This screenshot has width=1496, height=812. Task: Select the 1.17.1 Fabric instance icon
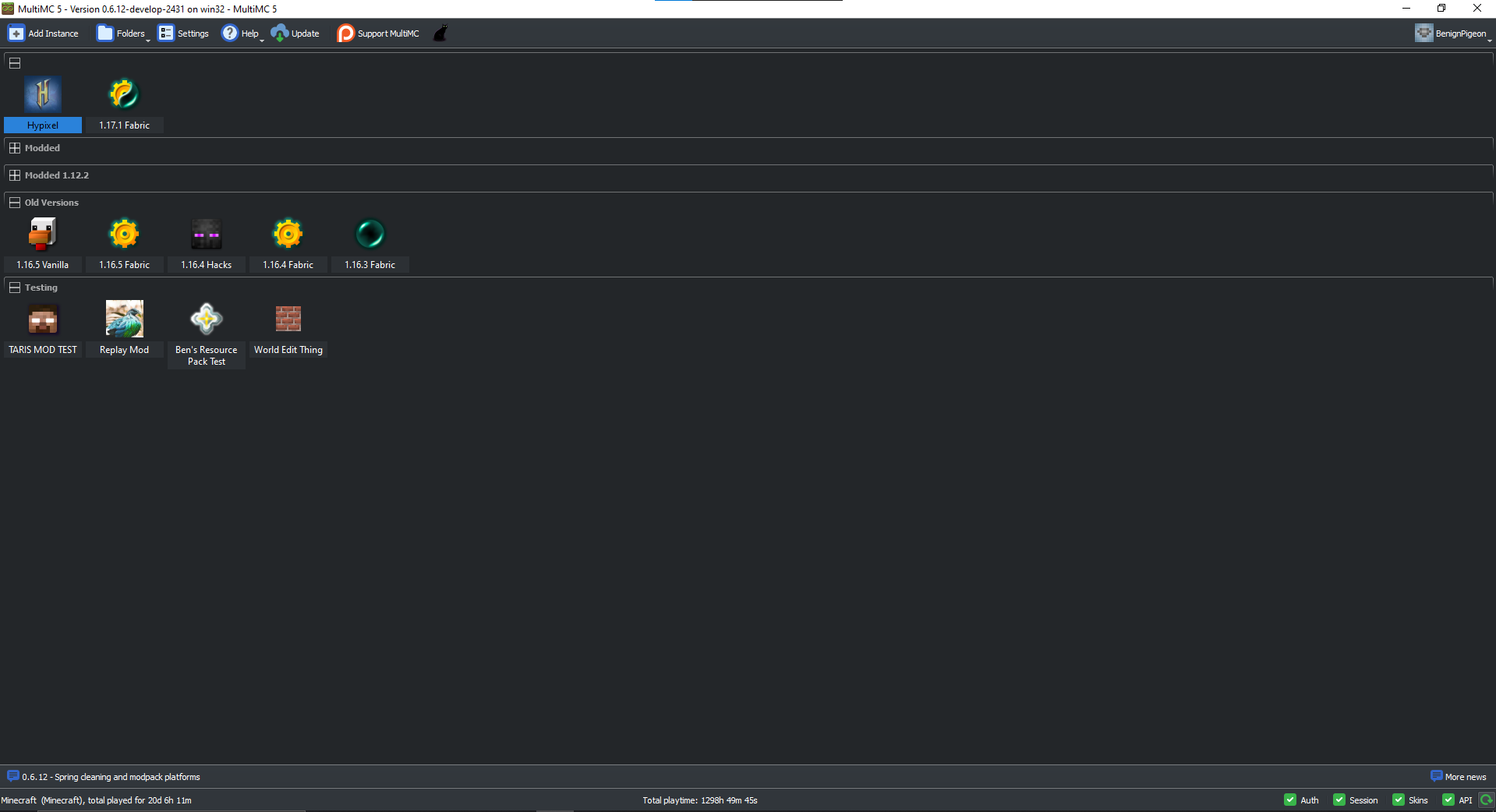point(124,94)
